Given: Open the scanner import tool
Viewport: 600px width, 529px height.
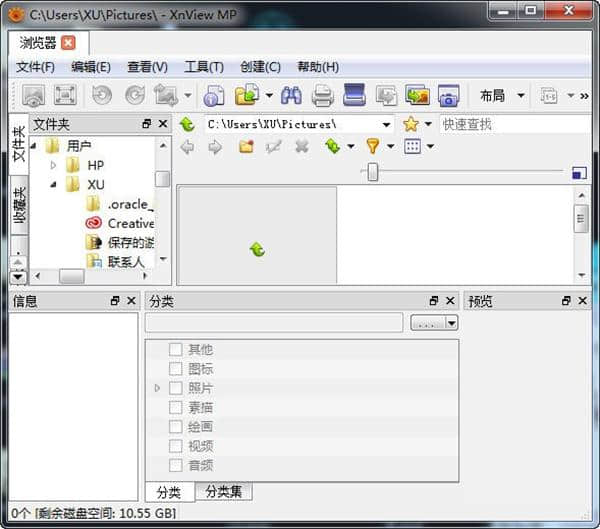Looking at the screenshot, I should [x=354, y=96].
